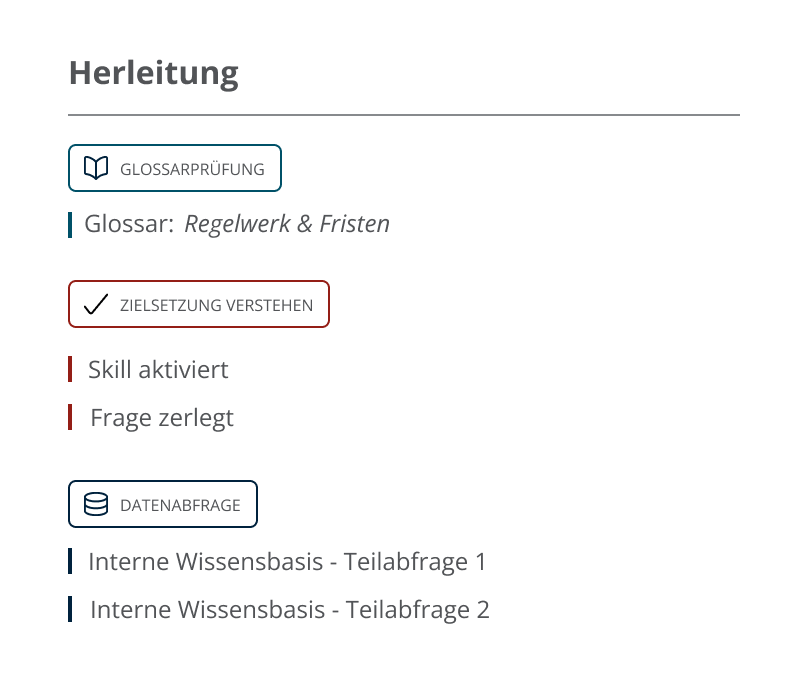808x680 pixels.
Task: Click the word VERSTEHEN in the red badge
Action: [270, 305]
